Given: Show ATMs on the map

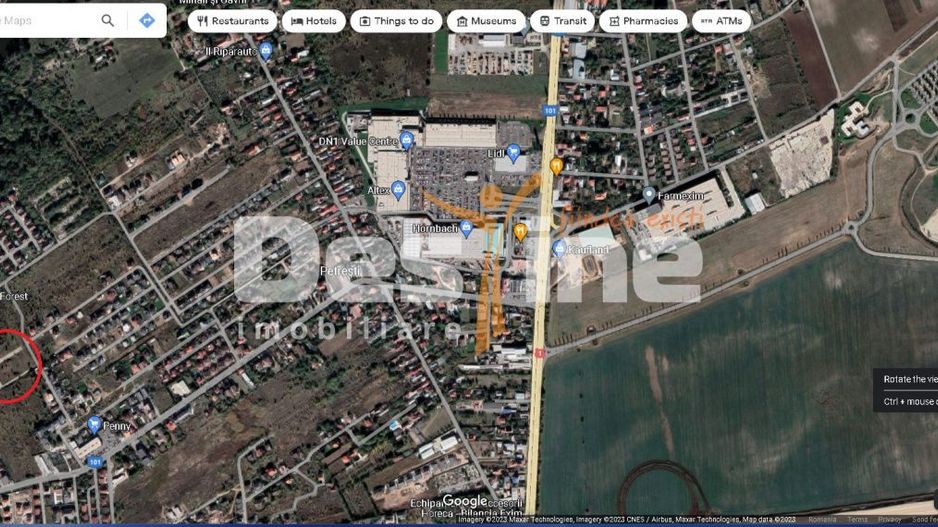Looking at the screenshot, I should 721,21.
